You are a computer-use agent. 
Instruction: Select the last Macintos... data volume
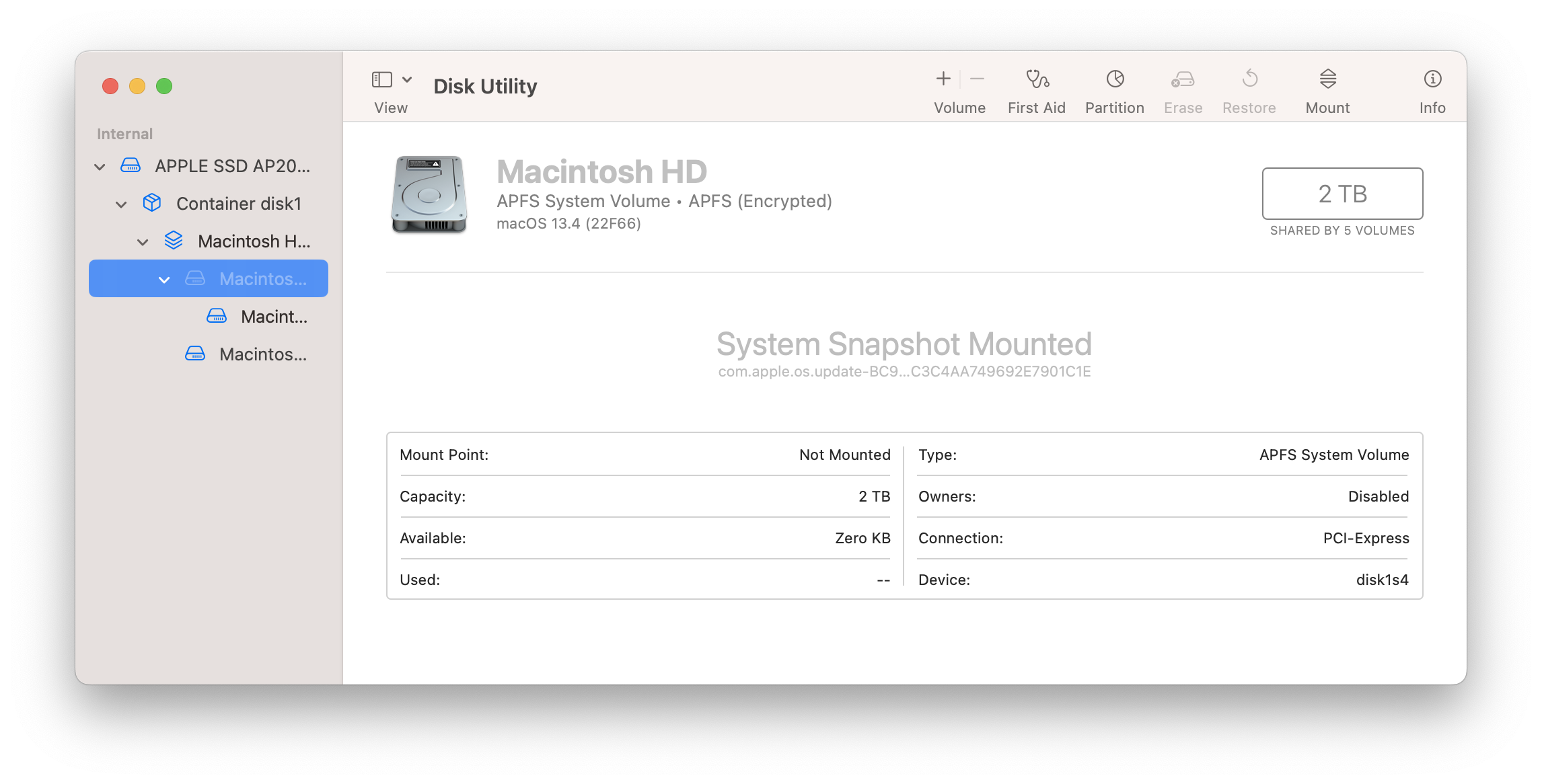(262, 354)
